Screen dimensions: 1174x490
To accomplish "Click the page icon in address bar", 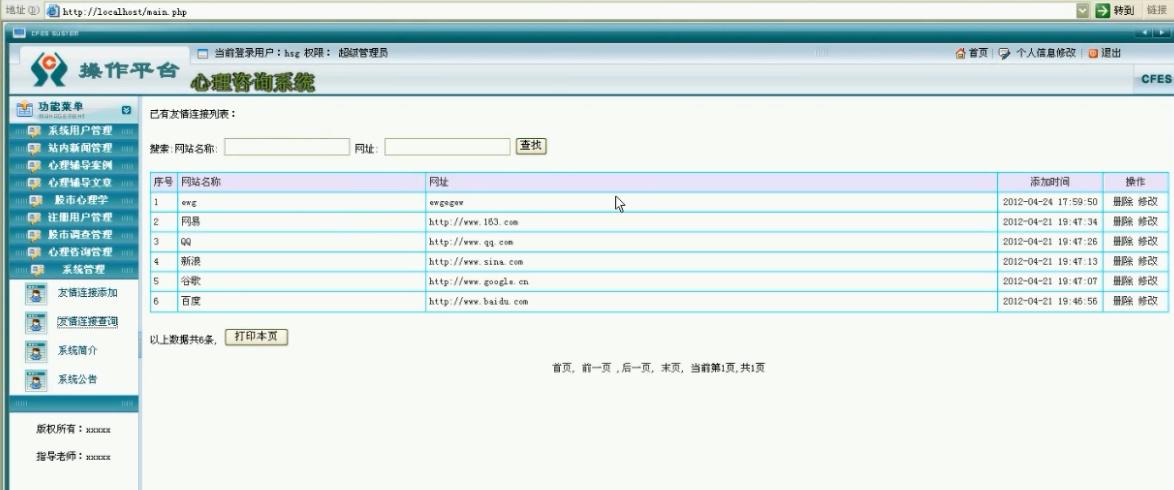I will 52,11.
